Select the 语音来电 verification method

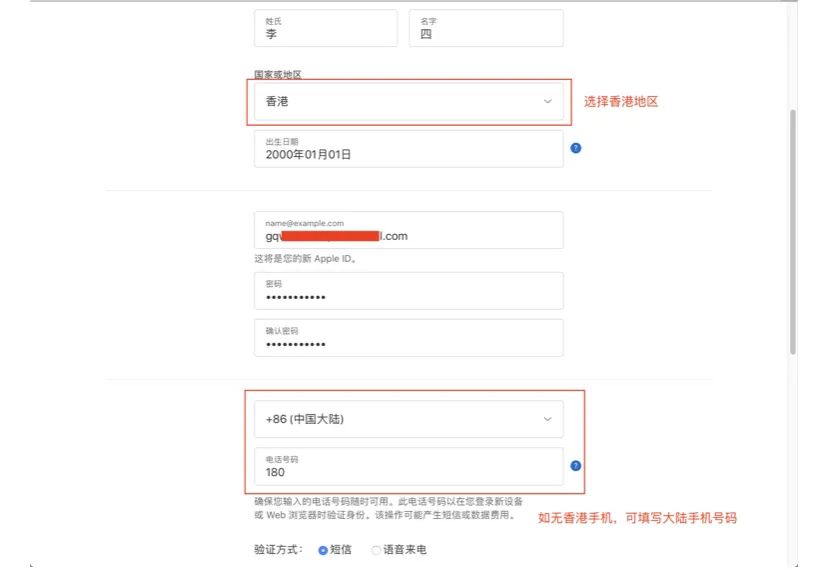[377, 548]
